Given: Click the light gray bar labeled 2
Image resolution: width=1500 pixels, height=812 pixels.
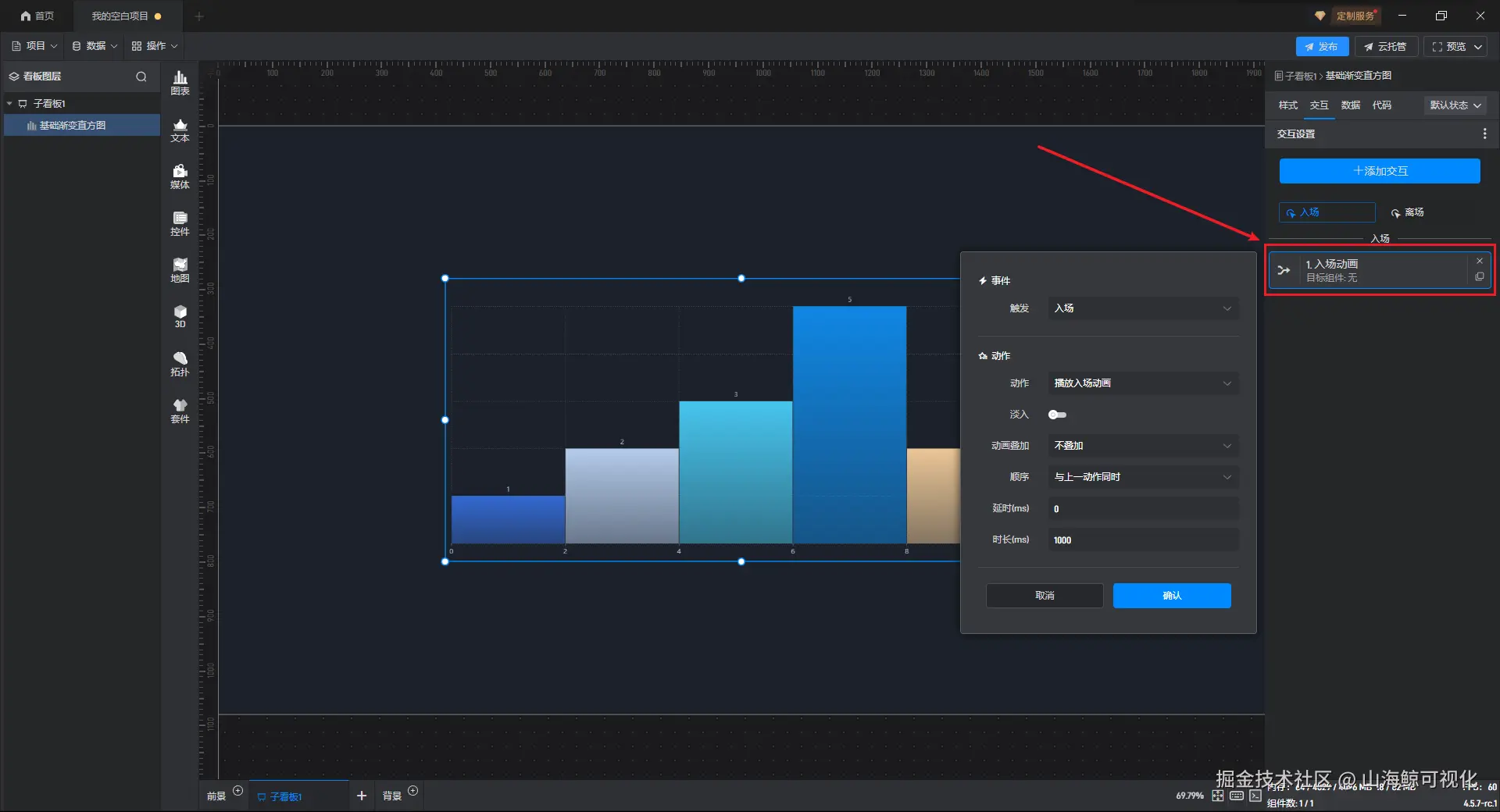Looking at the screenshot, I should (622, 495).
